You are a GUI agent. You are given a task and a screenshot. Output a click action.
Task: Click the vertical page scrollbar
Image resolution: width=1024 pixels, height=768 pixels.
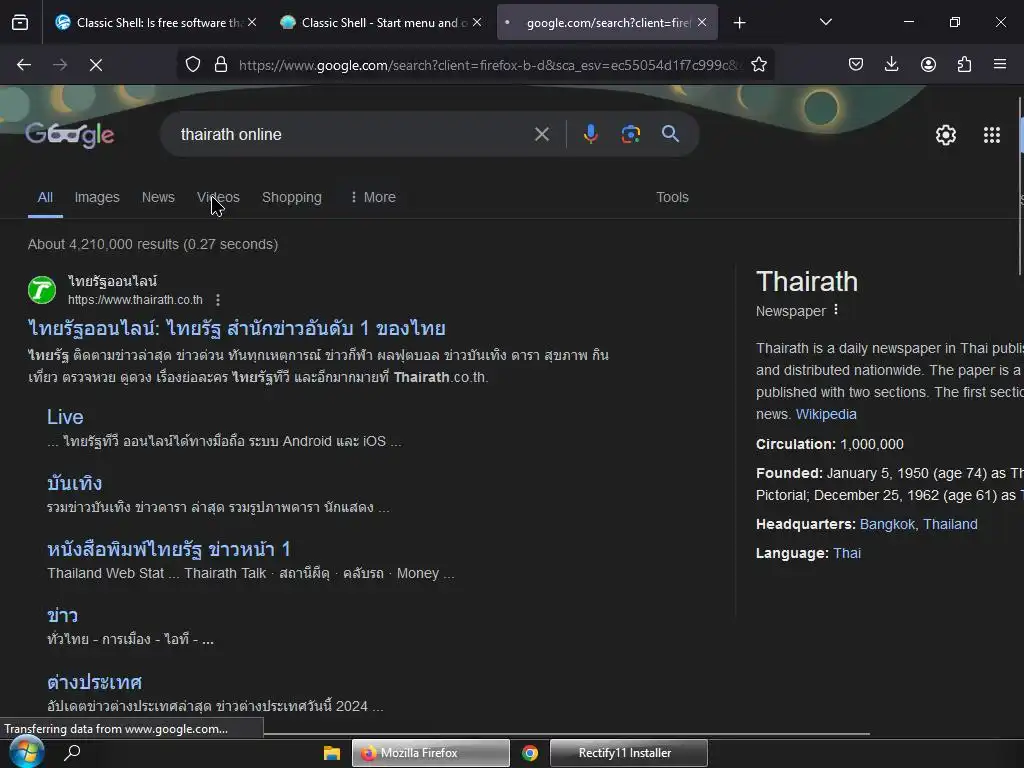[x=1019, y=186]
